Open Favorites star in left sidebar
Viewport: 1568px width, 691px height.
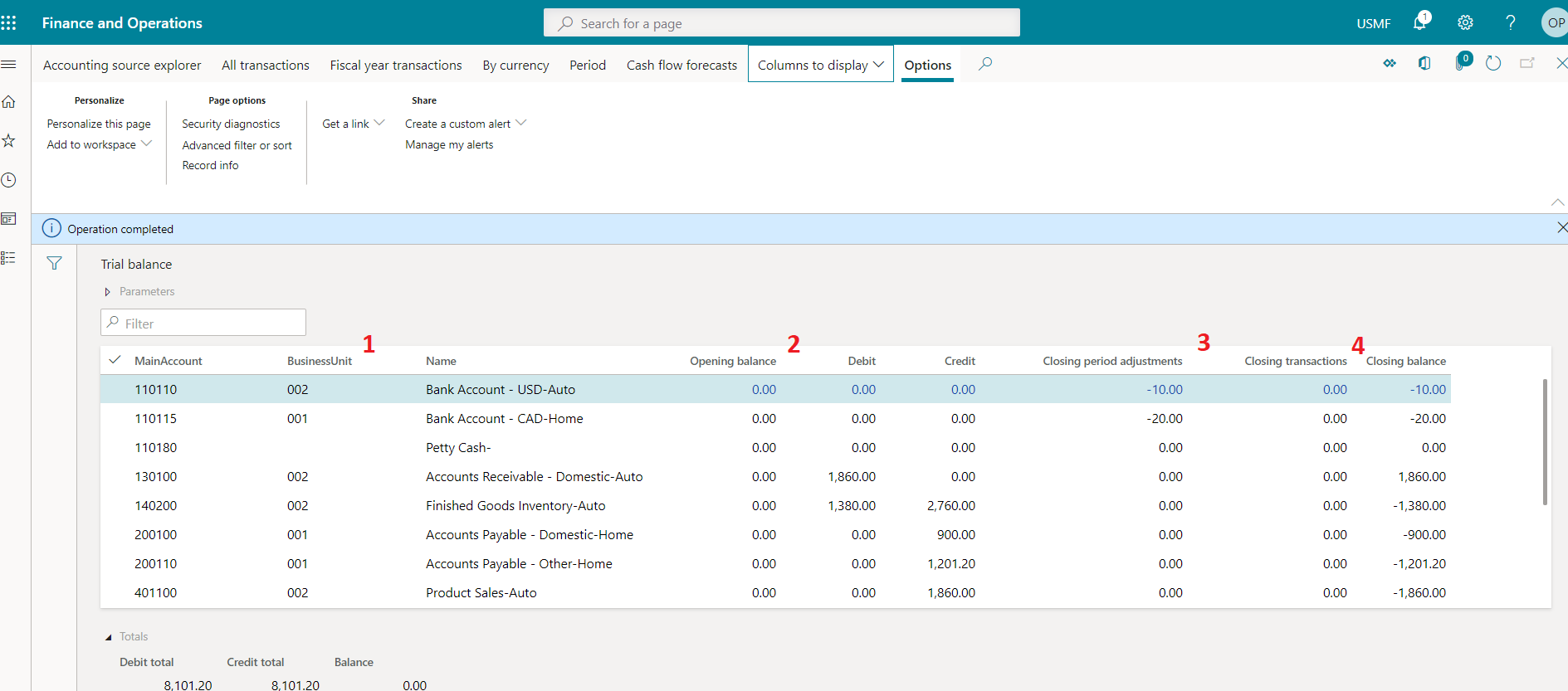tap(9, 141)
